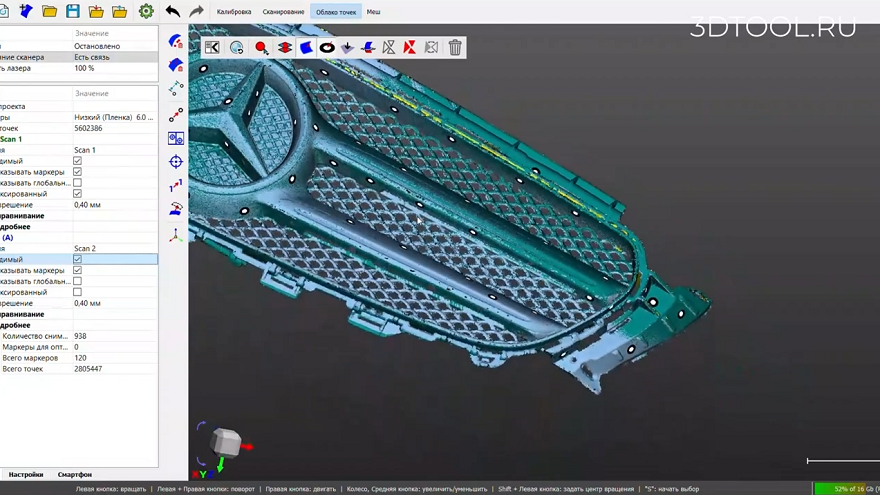The image size is (880, 495).
Task: Import data via folder with red down arrow
Action: coord(97,11)
